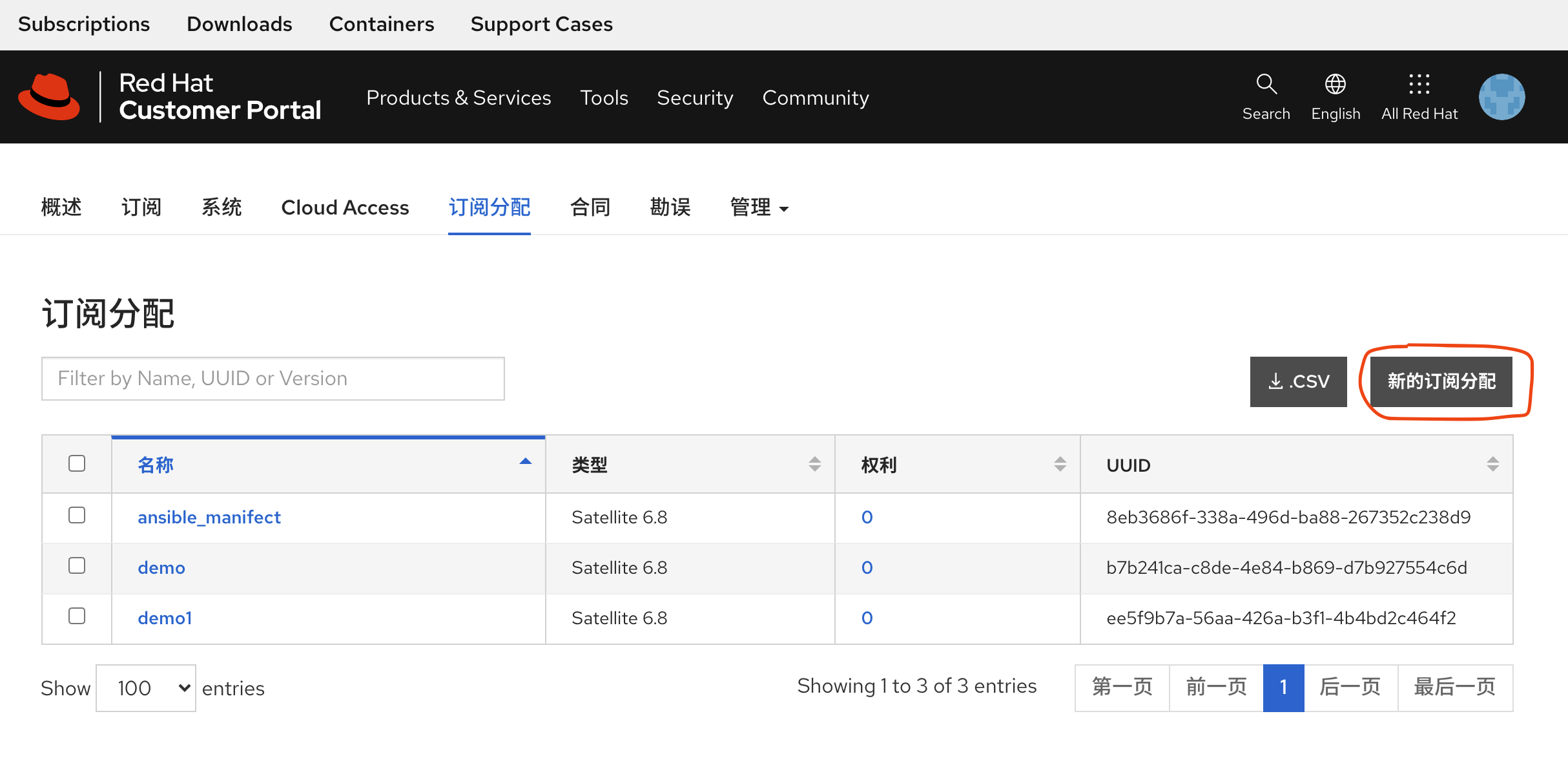Check the ansible_manifect row checkbox
This screenshot has width=1568, height=778.
pyautogui.click(x=77, y=515)
